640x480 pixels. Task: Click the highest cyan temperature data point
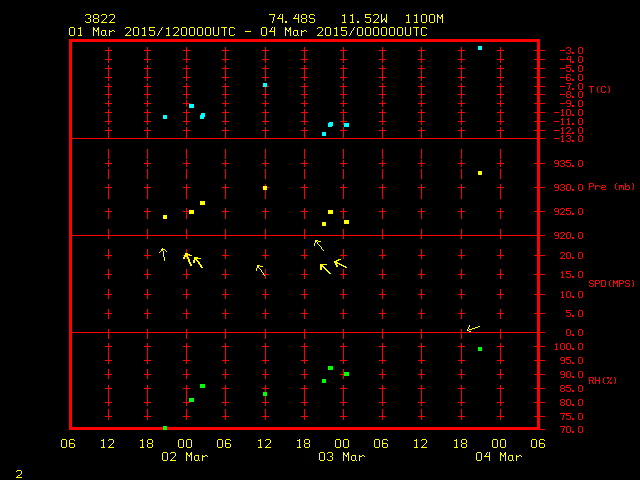[x=480, y=48]
